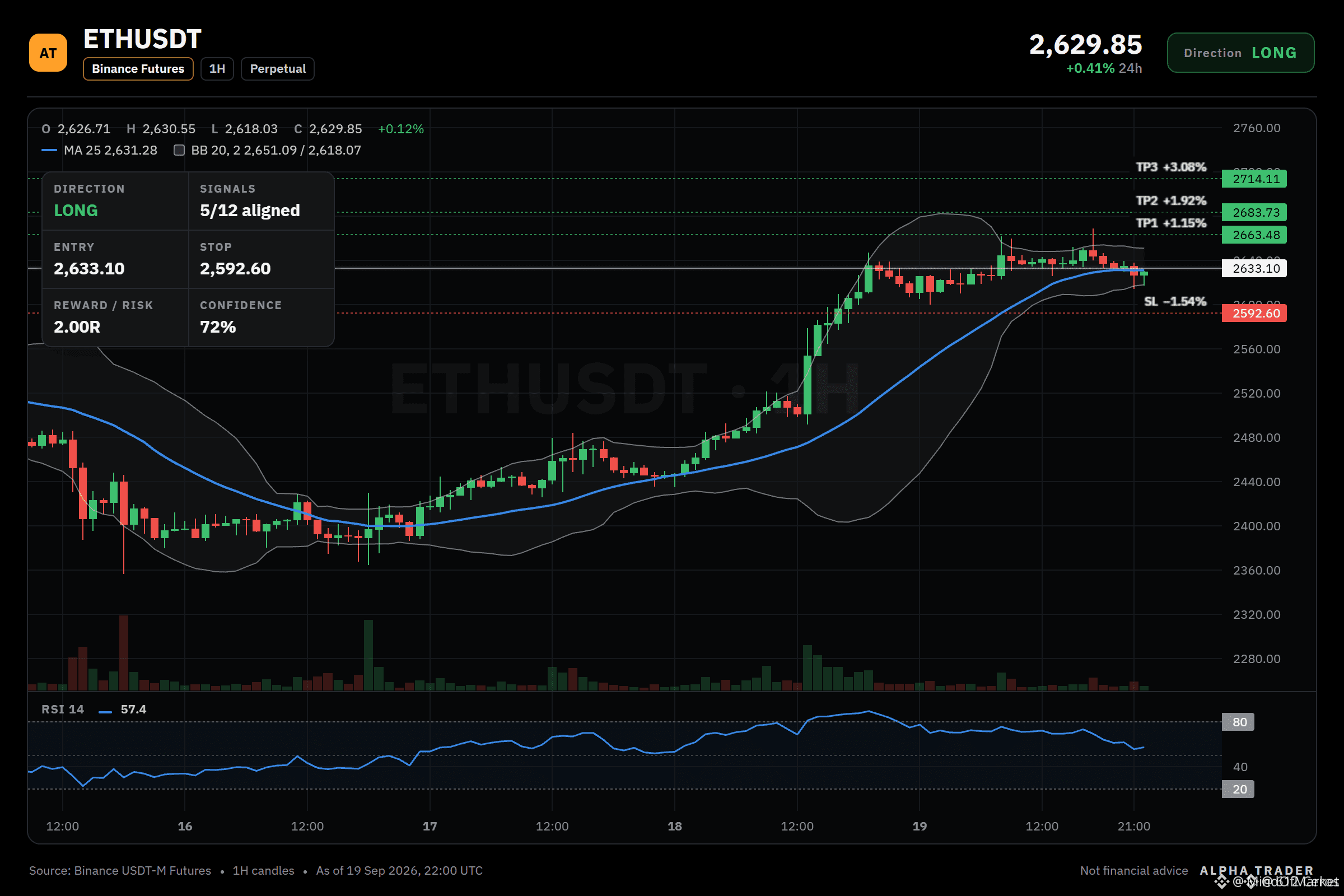Click the orange AT logo icon
This screenshot has width=1344, height=896.
pos(48,53)
